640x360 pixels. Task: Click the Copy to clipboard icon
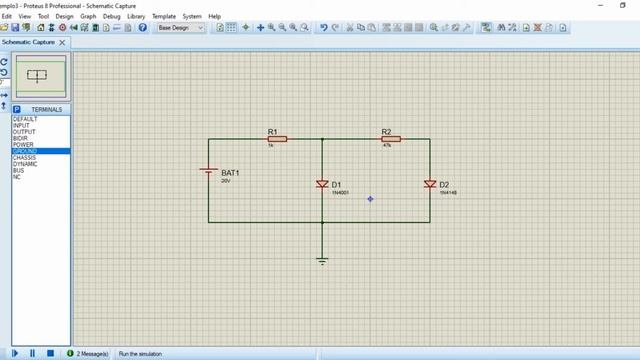pos(361,27)
